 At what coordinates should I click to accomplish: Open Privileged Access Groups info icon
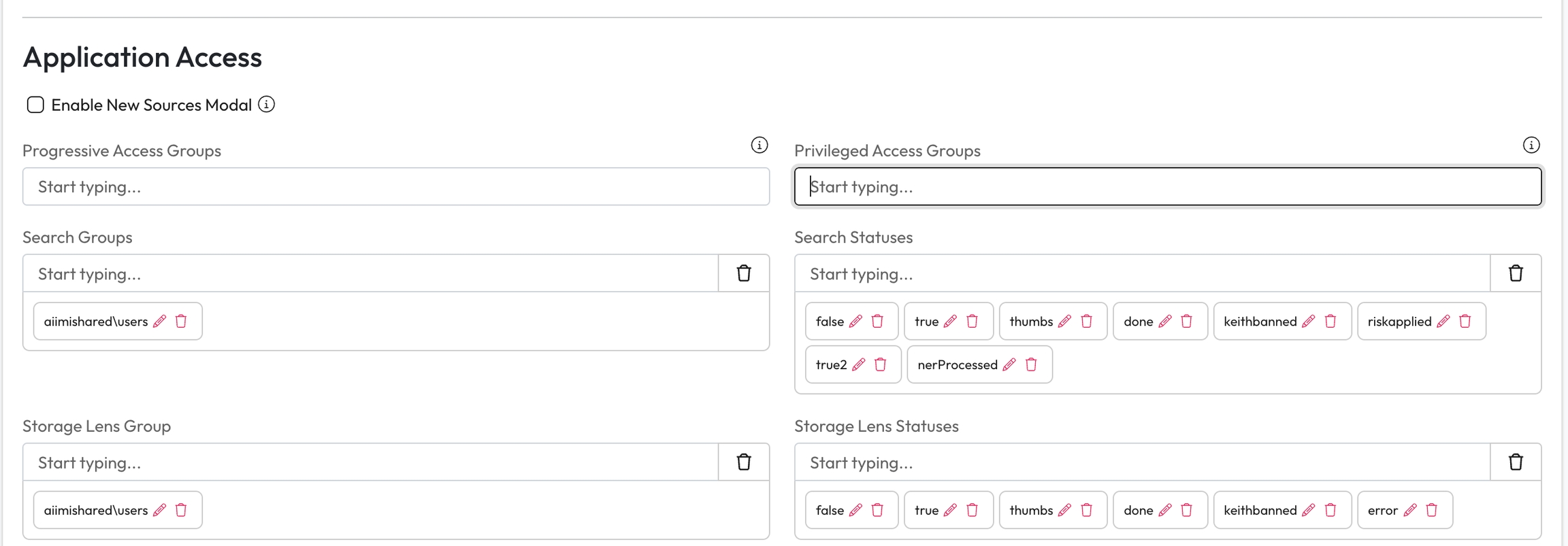pos(1531,145)
